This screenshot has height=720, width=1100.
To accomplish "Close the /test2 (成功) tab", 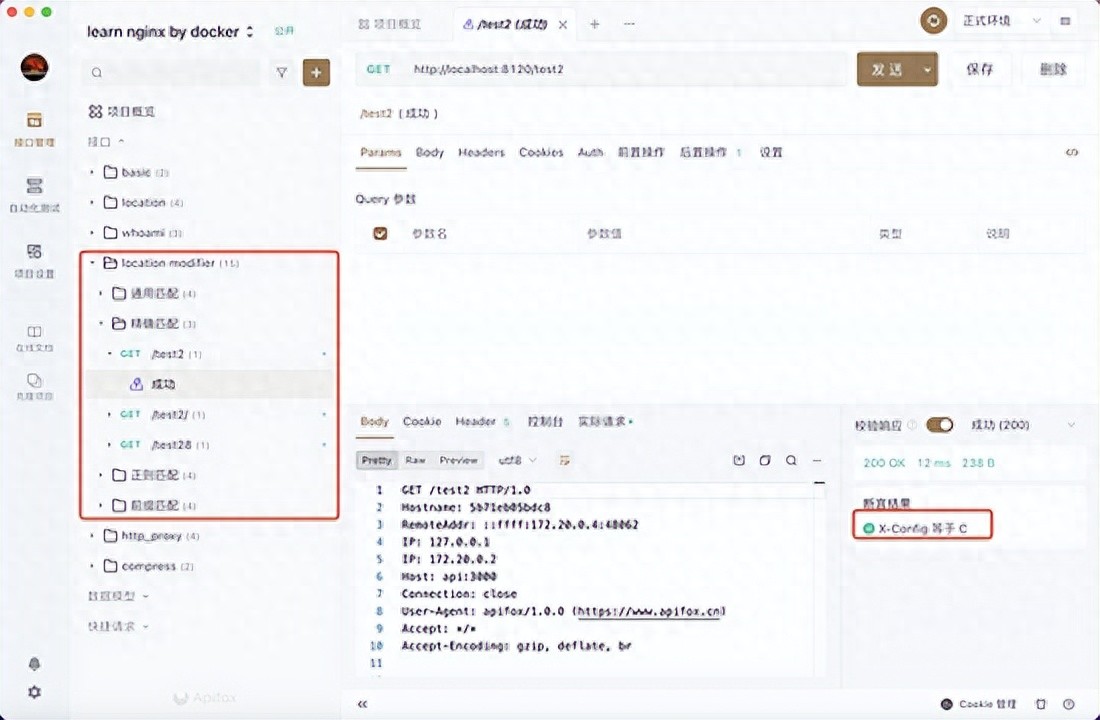I will pos(563,25).
